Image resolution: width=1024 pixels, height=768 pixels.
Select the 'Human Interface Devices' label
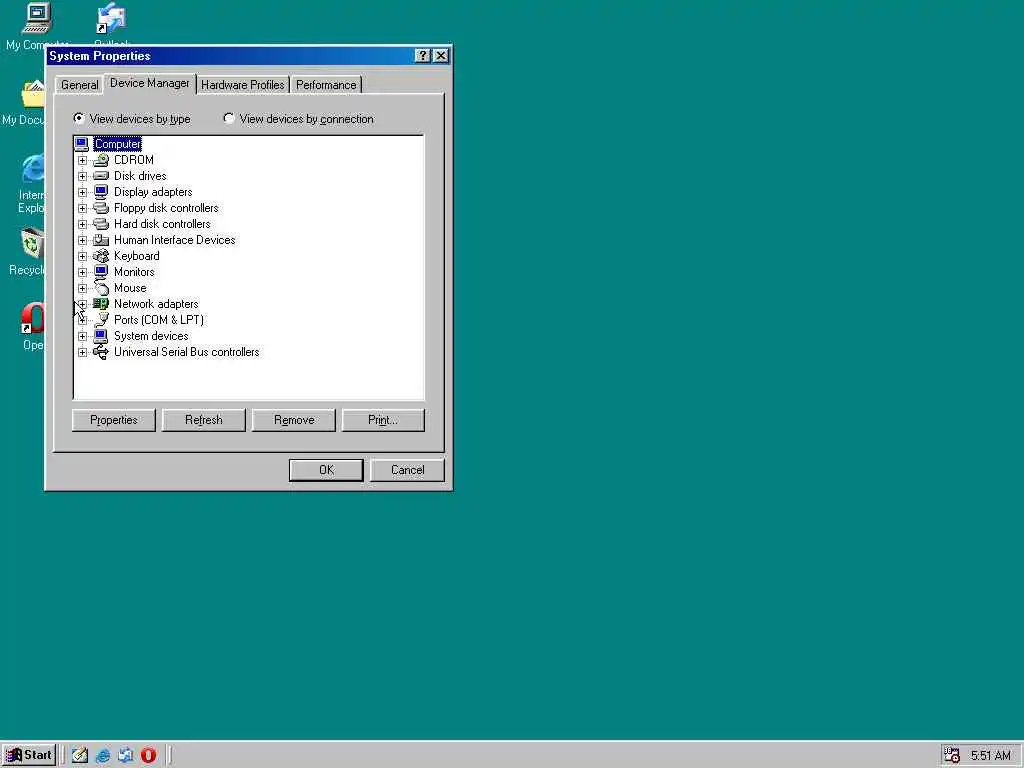(174, 240)
